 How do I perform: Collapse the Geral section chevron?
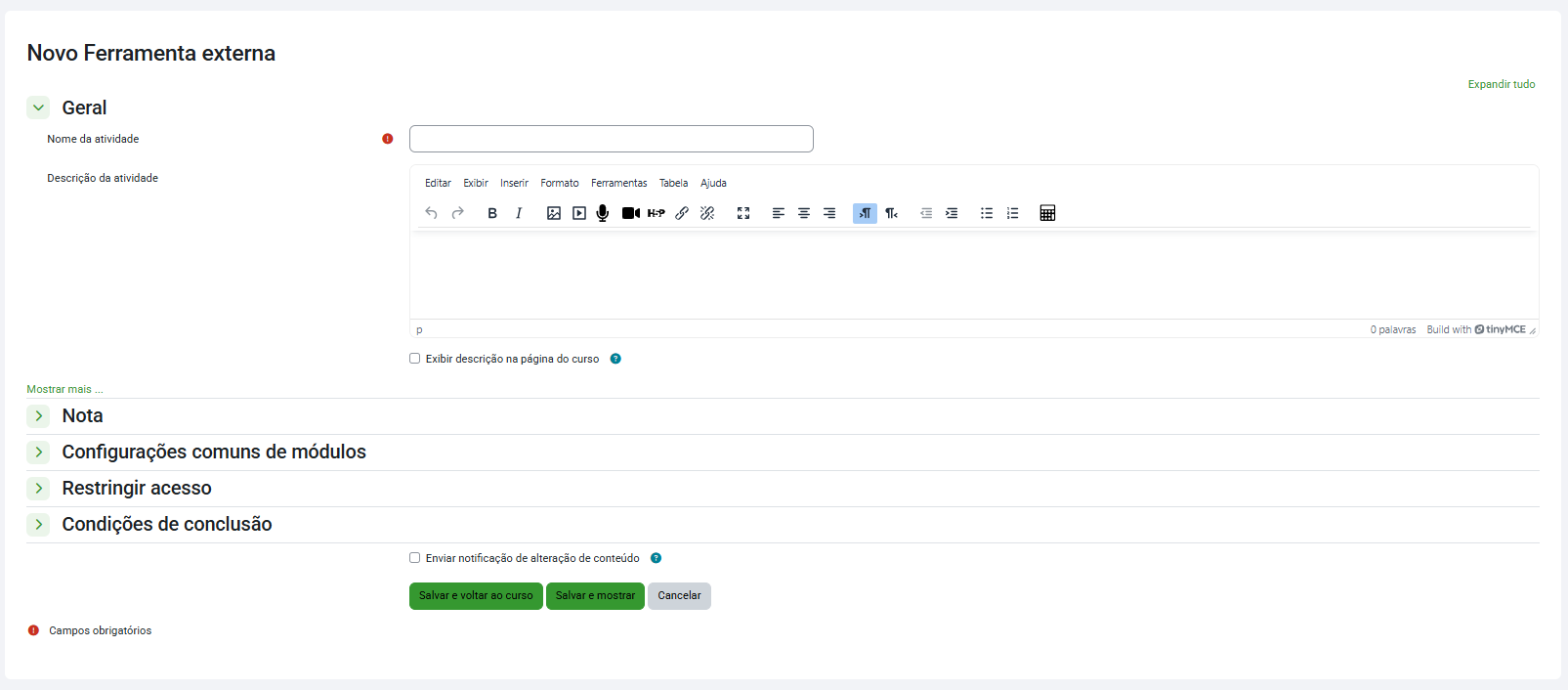click(x=38, y=108)
